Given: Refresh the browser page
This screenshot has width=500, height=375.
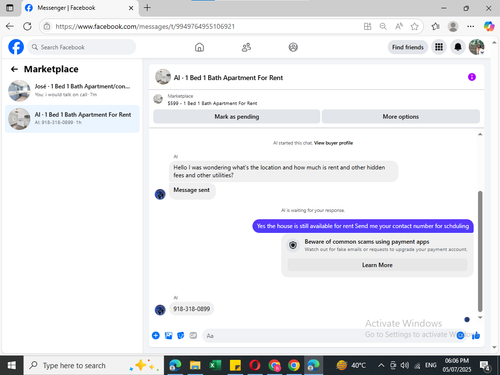Looking at the screenshot, I should (27, 26).
